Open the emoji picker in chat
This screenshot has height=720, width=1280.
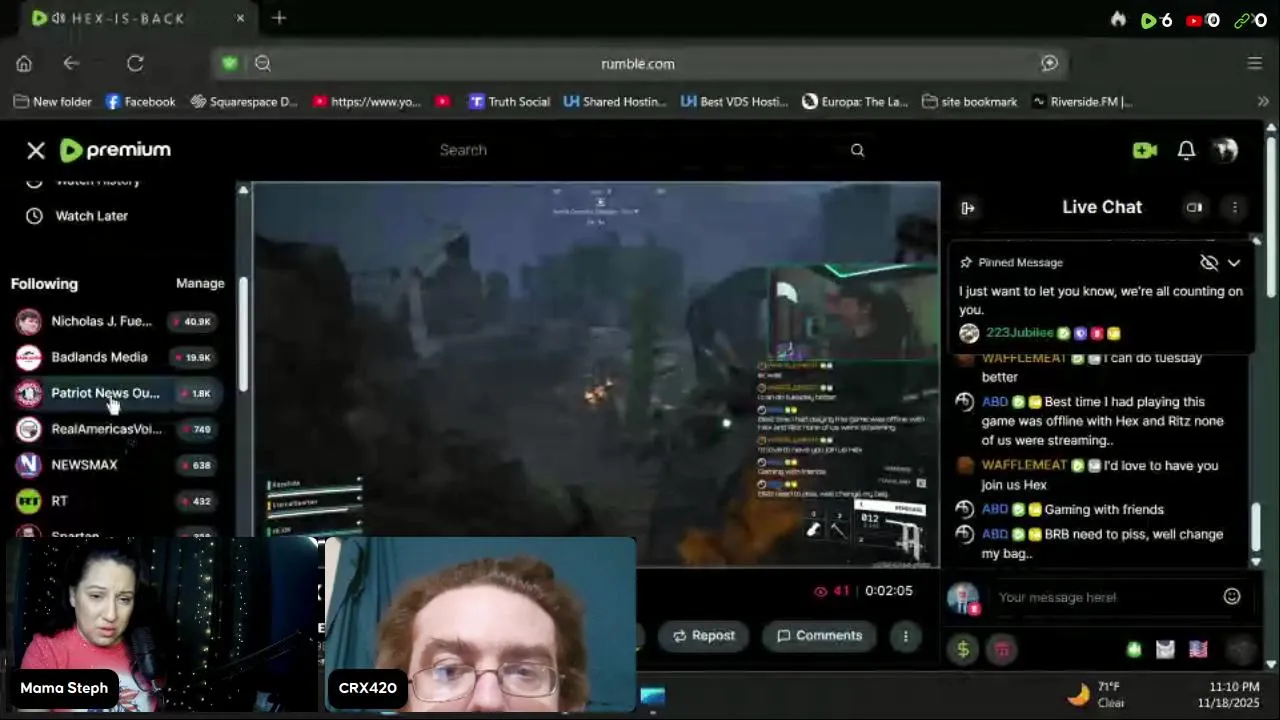(1232, 596)
